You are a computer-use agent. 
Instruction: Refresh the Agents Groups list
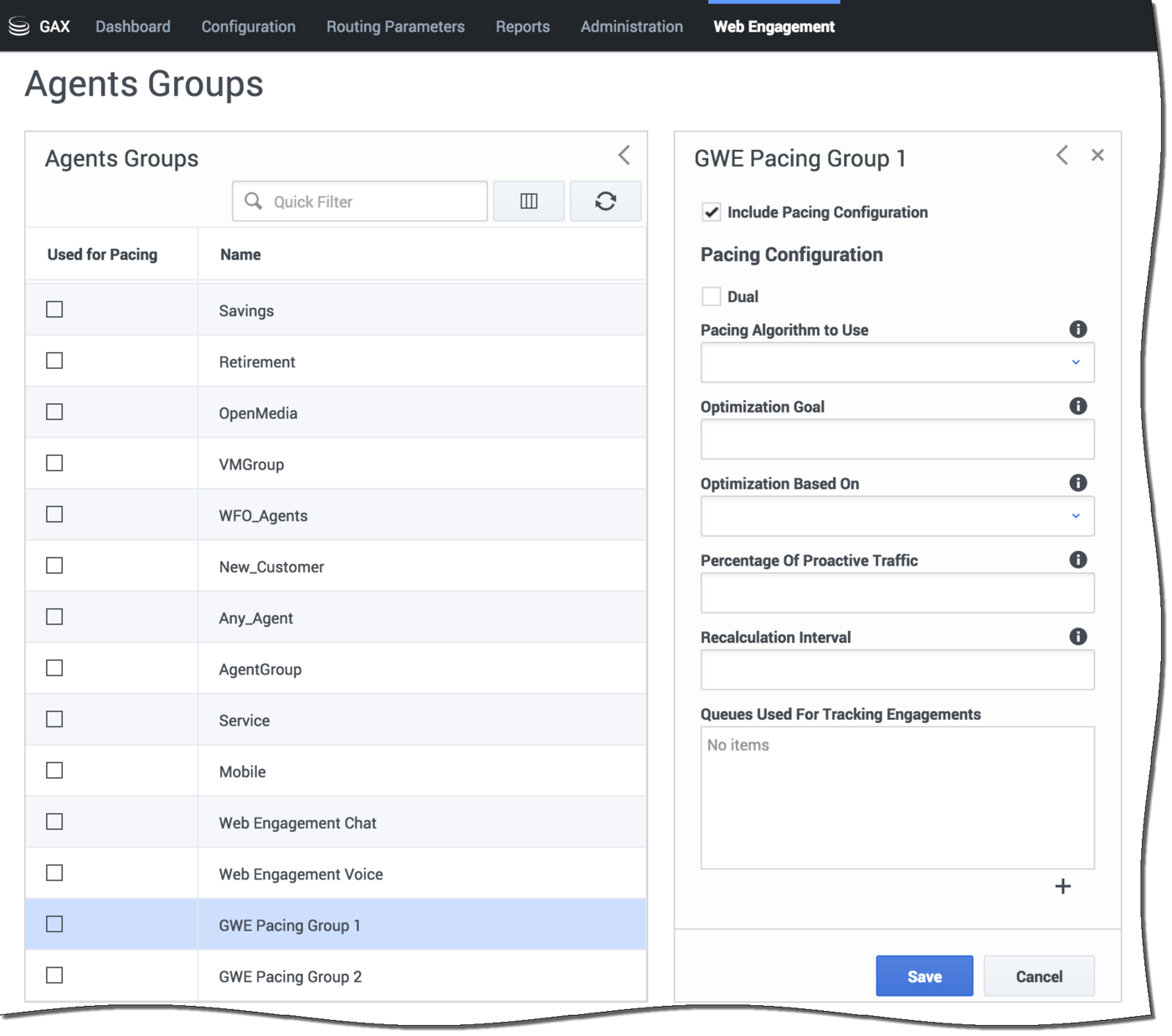[x=605, y=201]
